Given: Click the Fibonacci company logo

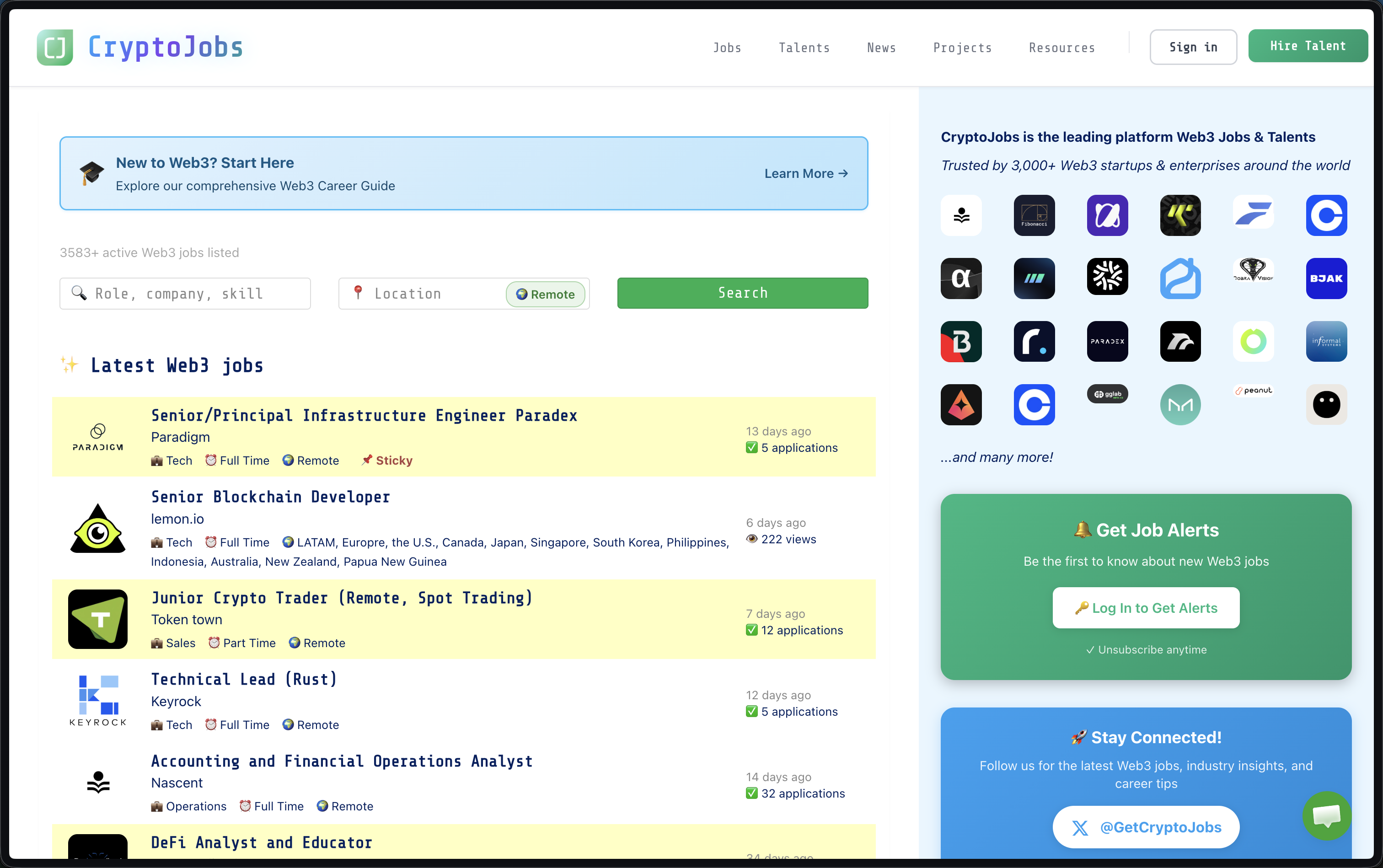Looking at the screenshot, I should click(1034, 215).
